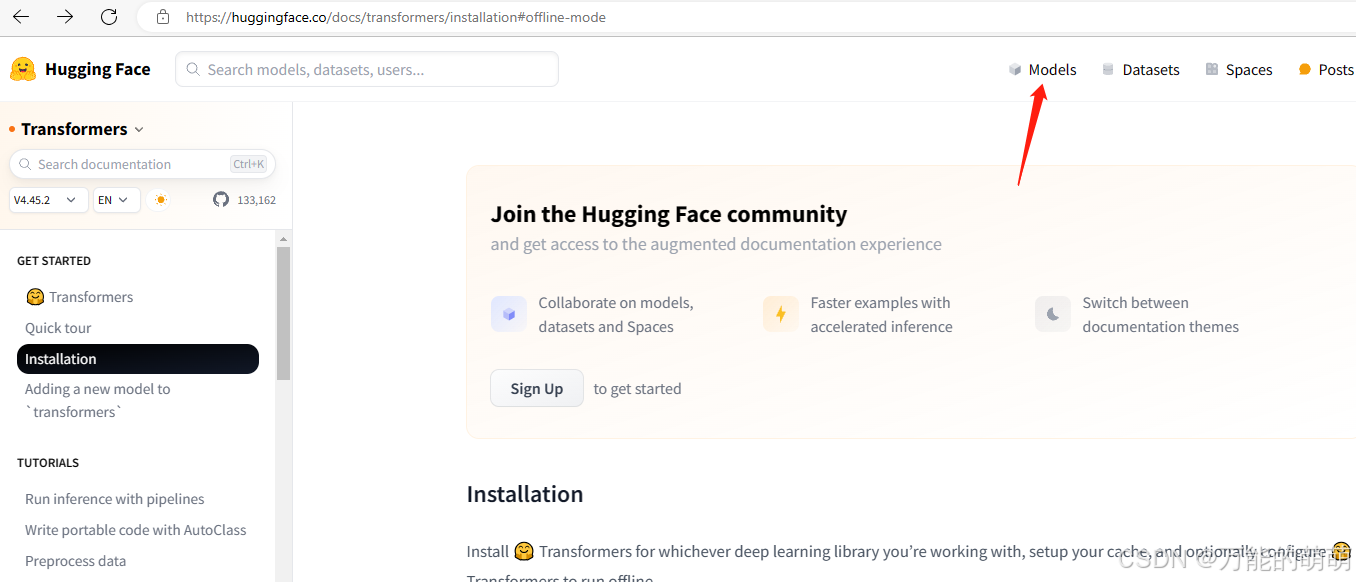Viewport: 1356px width, 582px height.
Task: Toggle the sun light/dark theme switch
Action: (160, 200)
